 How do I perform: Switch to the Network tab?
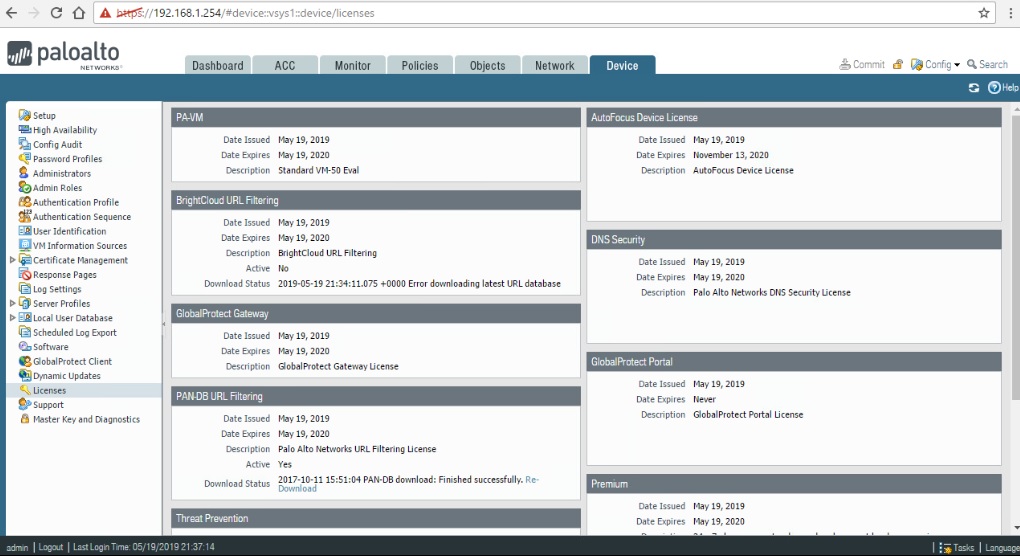[x=555, y=65]
